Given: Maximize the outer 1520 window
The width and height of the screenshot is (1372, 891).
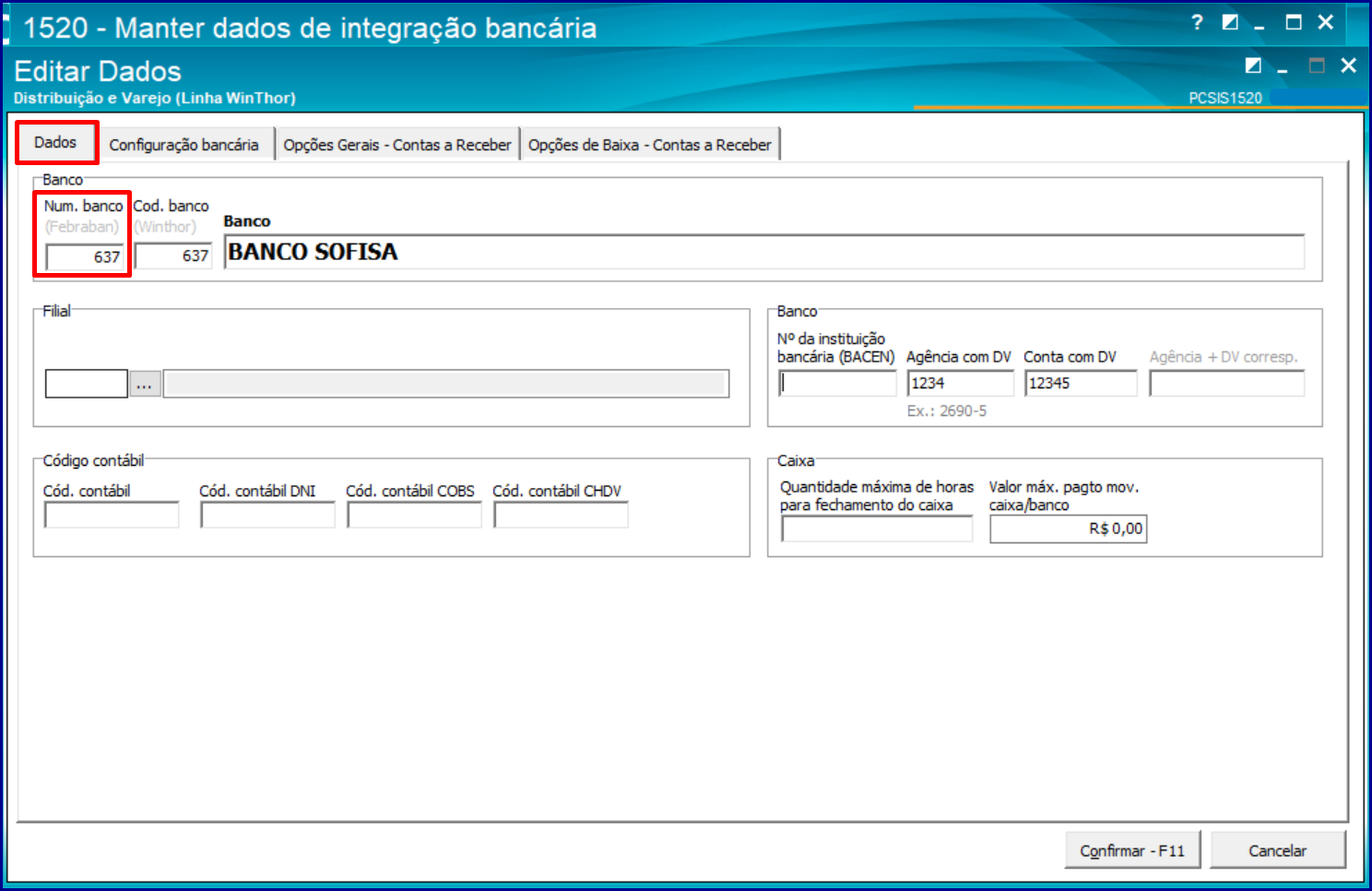Looking at the screenshot, I should 1294,22.
